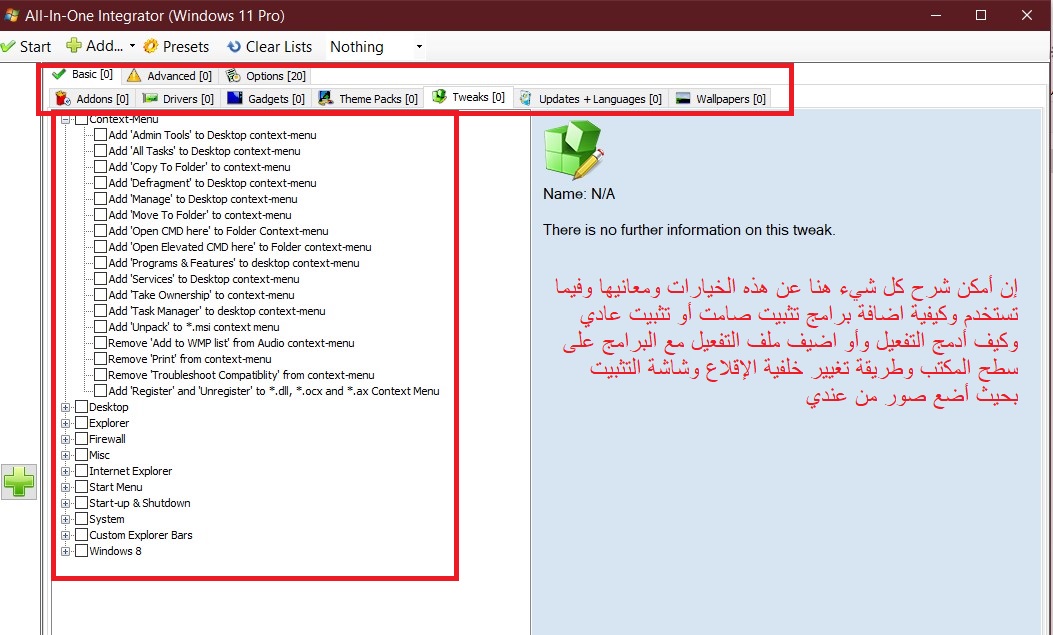Open the Updates + Languages [0] tab

591,99
